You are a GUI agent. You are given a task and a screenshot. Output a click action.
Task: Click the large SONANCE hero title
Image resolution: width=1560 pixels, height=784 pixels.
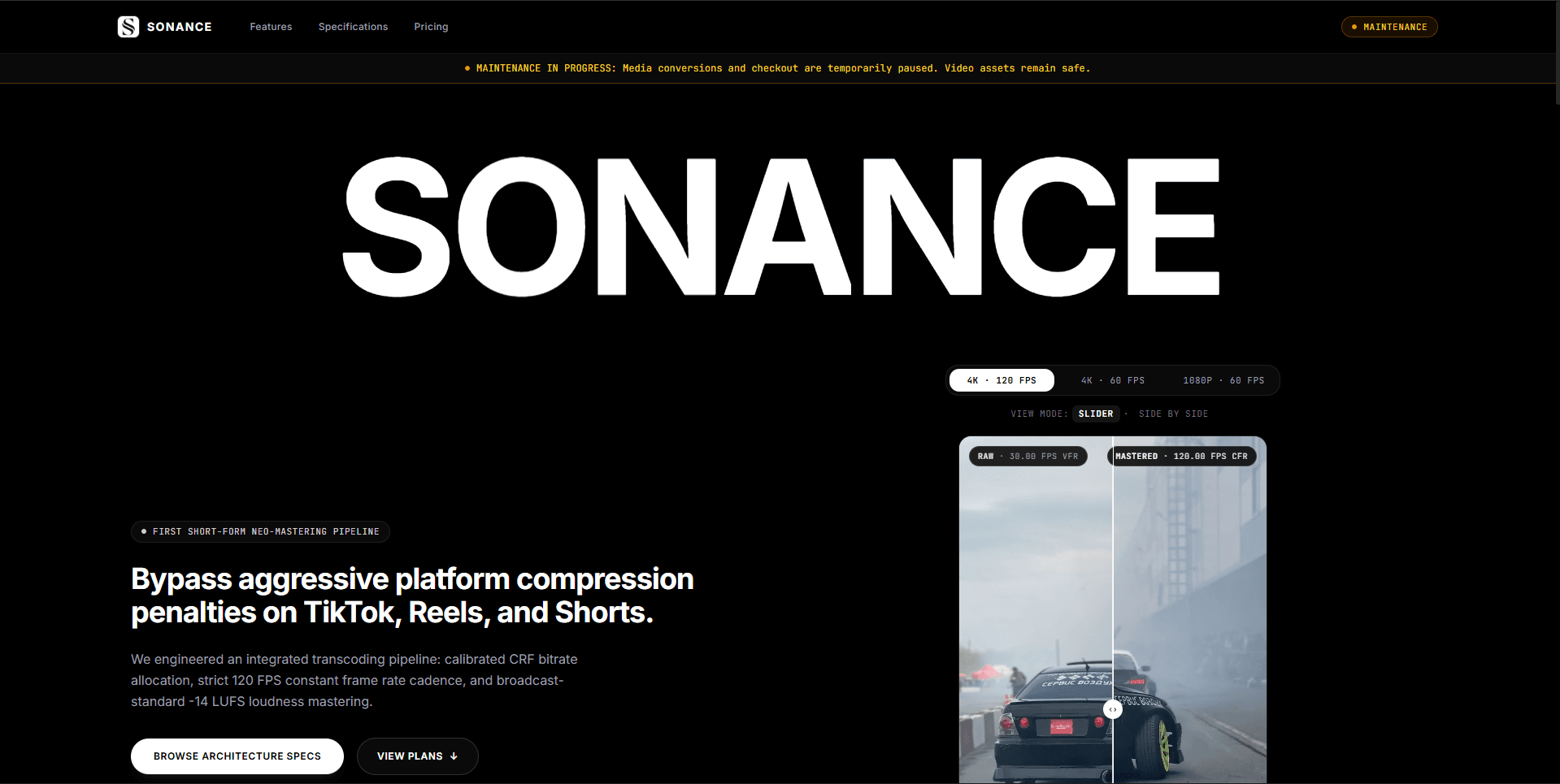780,227
